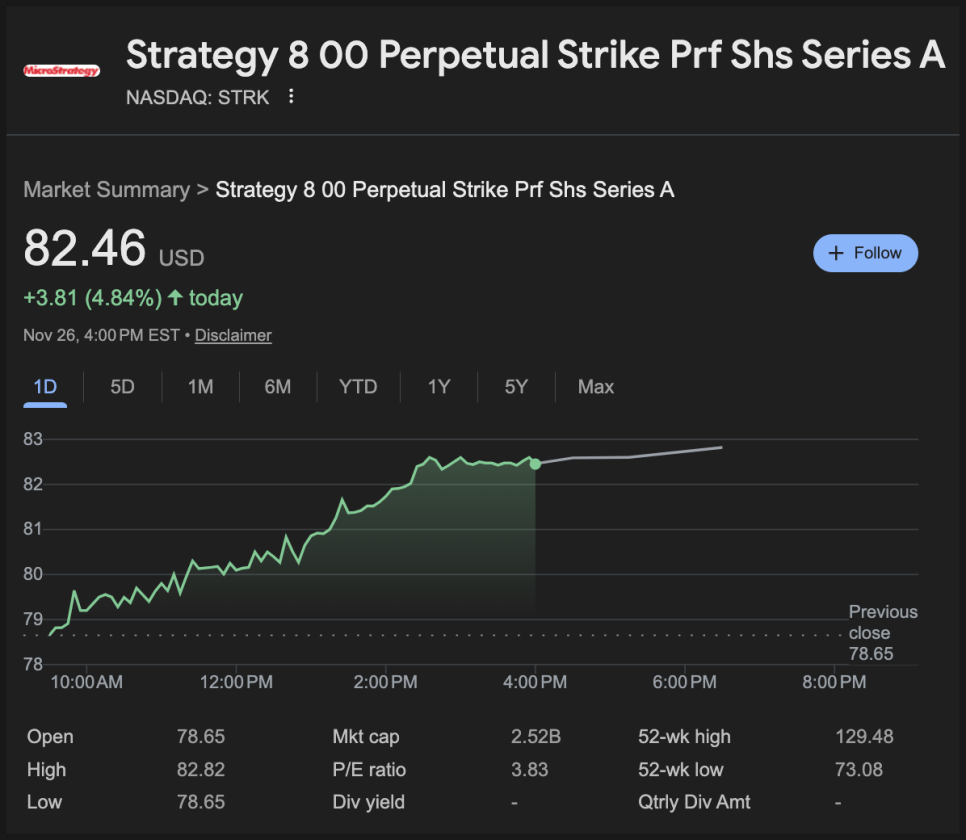Viewport: 966px width, 840px height.
Task: Click the plus Follow button
Action: pos(865,253)
